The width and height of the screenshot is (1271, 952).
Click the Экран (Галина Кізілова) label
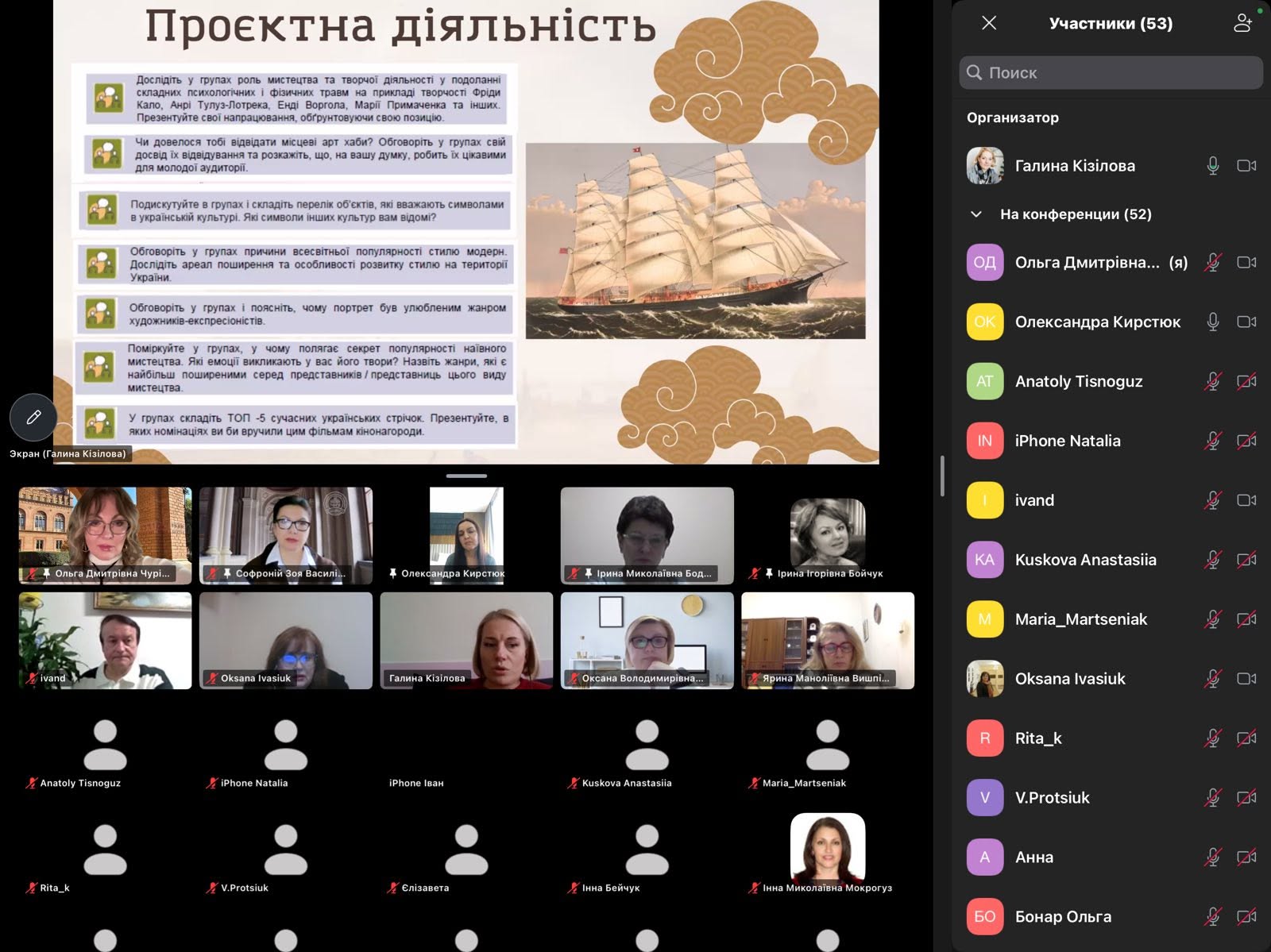click(x=68, y=453)
